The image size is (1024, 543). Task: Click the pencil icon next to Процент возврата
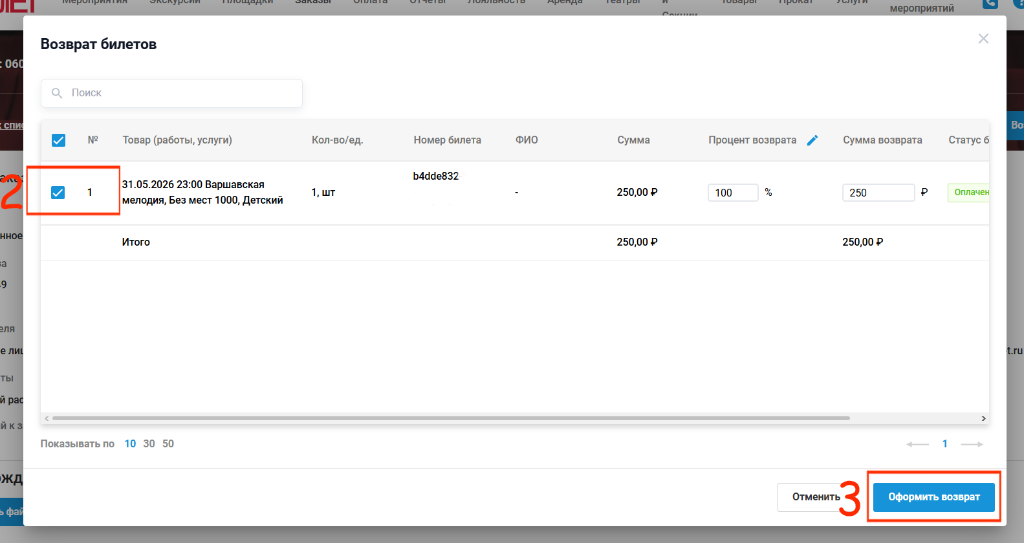812,140
